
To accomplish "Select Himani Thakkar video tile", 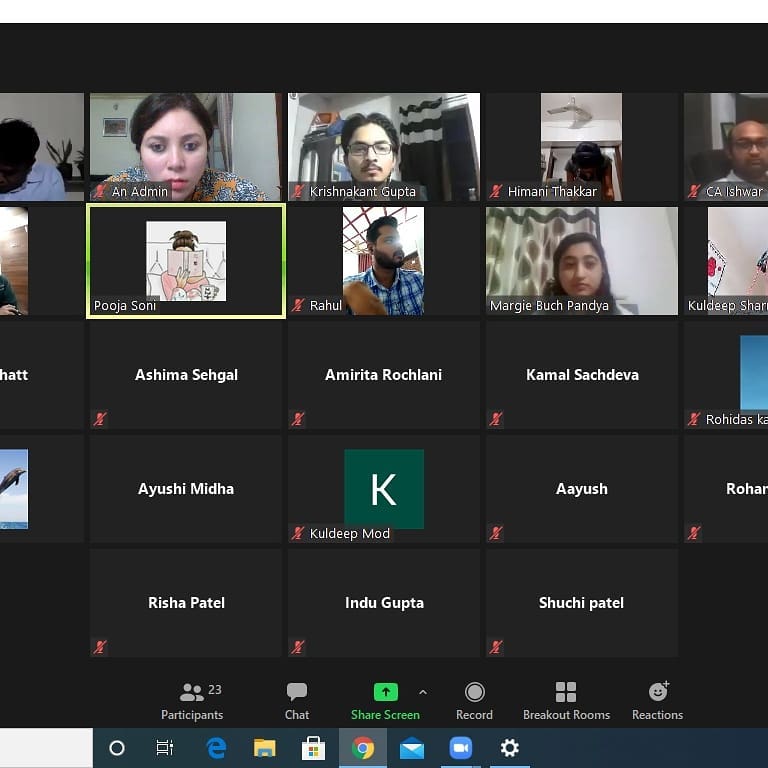I will point(582,147).
